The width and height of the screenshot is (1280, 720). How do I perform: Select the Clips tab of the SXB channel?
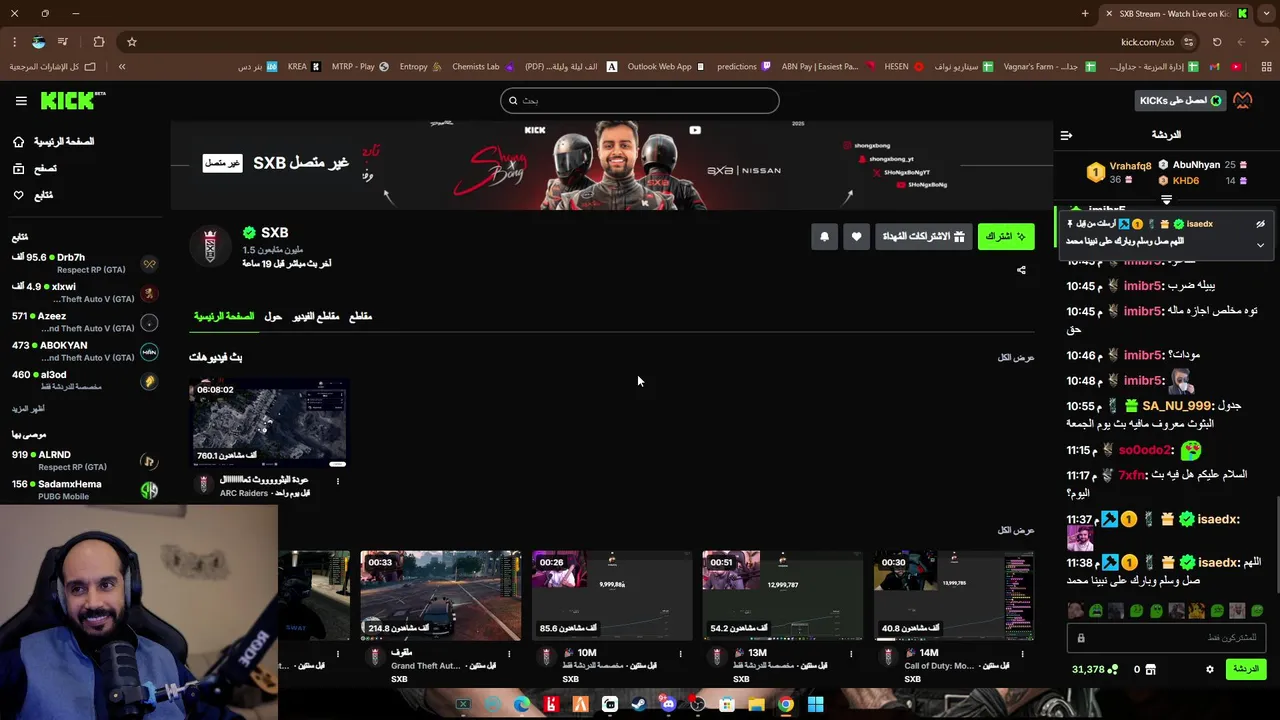(x=360, y=316)
